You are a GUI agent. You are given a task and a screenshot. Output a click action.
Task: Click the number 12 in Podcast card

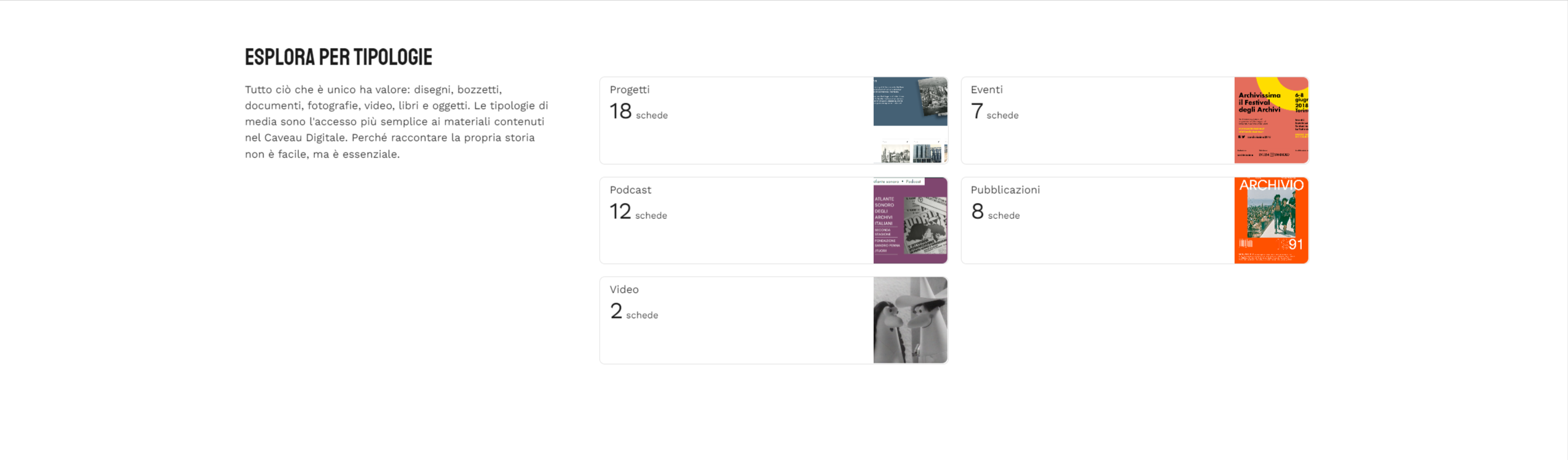point(620,212)
